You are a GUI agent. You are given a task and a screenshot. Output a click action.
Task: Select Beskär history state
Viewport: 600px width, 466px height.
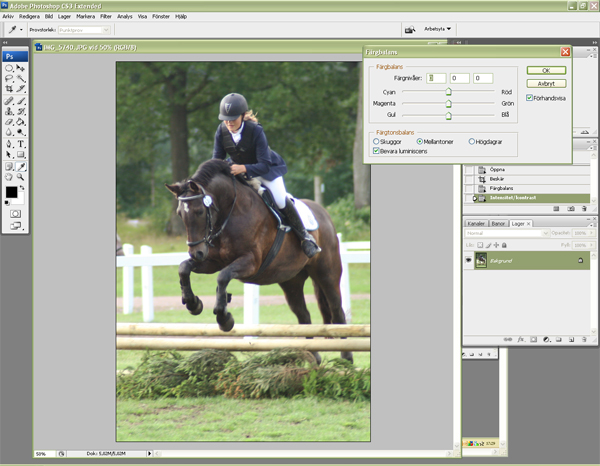(x=528, y=179)
